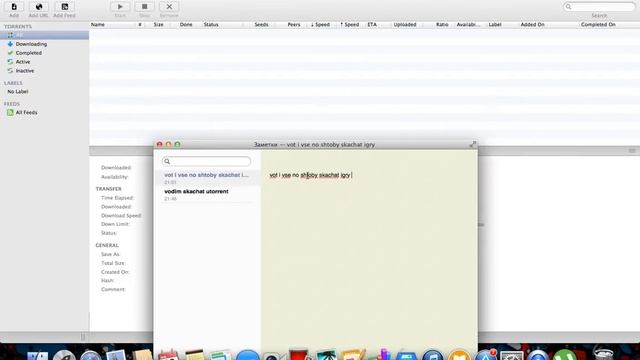The width and height of the screenshot is (640, 360).
Task: Click the 'Time Elapsed:' label in details
Action: (x=117, y=198)
